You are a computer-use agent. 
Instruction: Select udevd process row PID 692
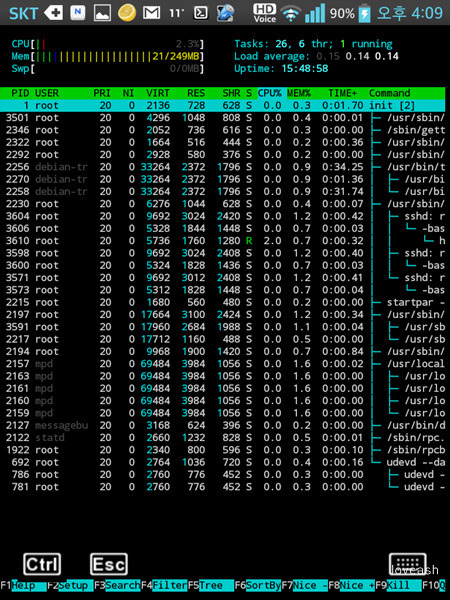point(223,462)
